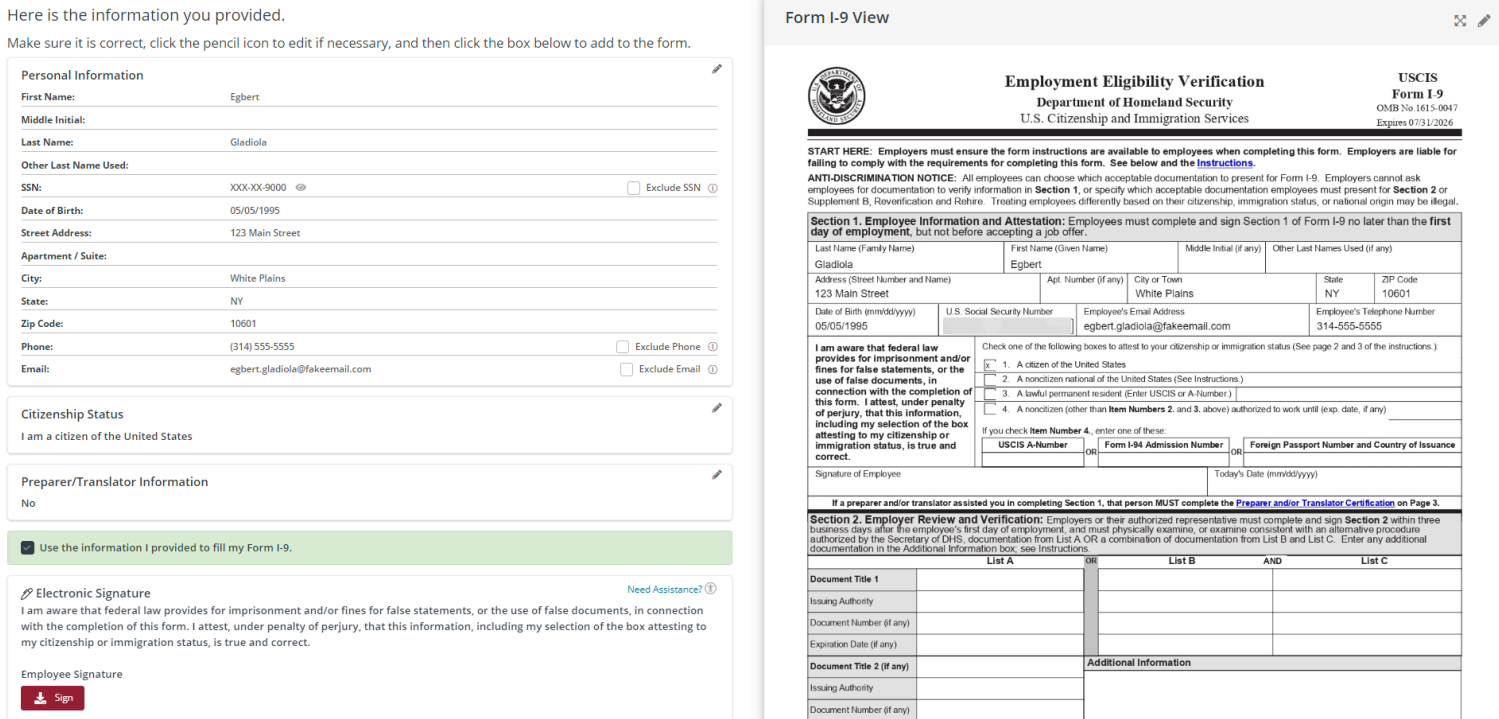Viewport: 1499px width, 719px height.
Task: Click the Citizenship Status pencil icon
Action: click(716, 408)
